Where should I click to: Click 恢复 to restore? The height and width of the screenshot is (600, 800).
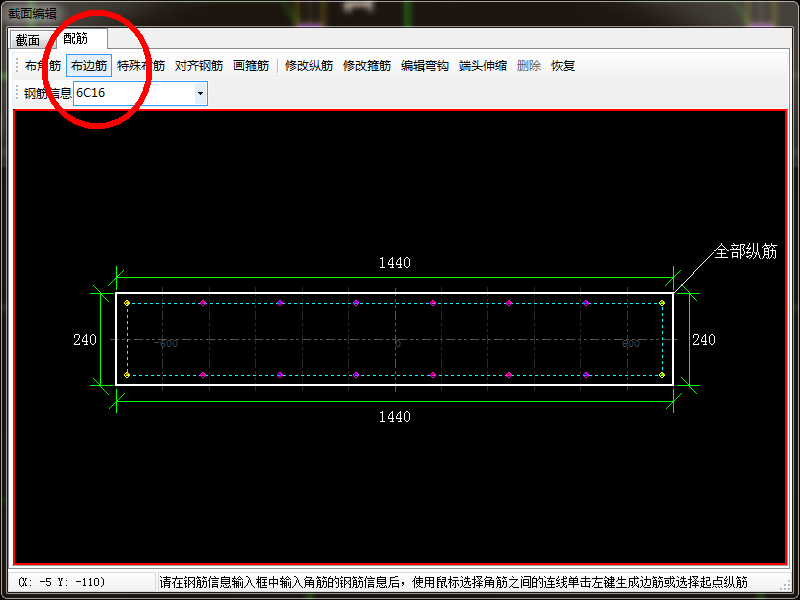click(563, 66)
